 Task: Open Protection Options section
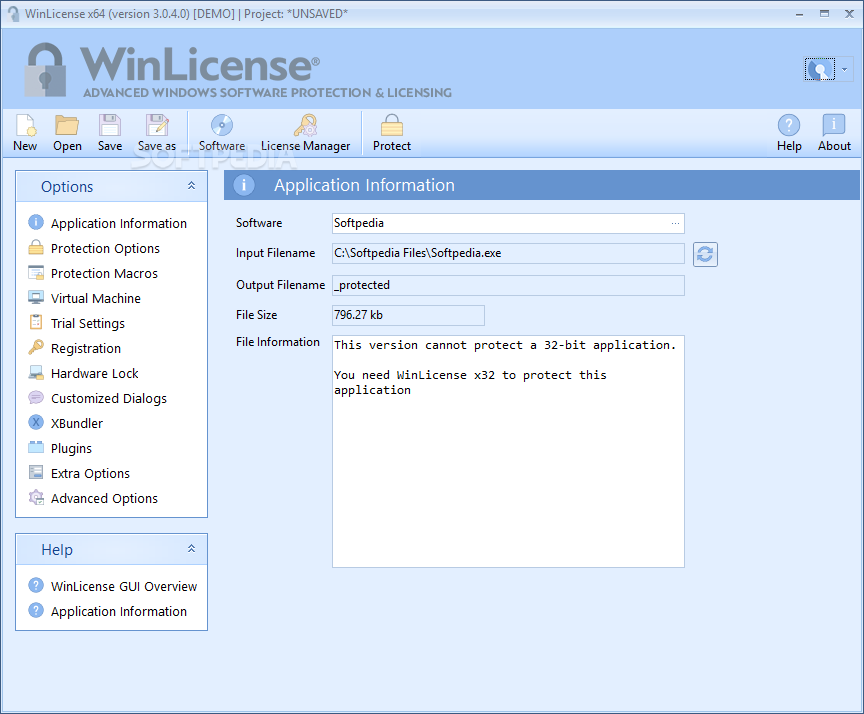(105, 248)
